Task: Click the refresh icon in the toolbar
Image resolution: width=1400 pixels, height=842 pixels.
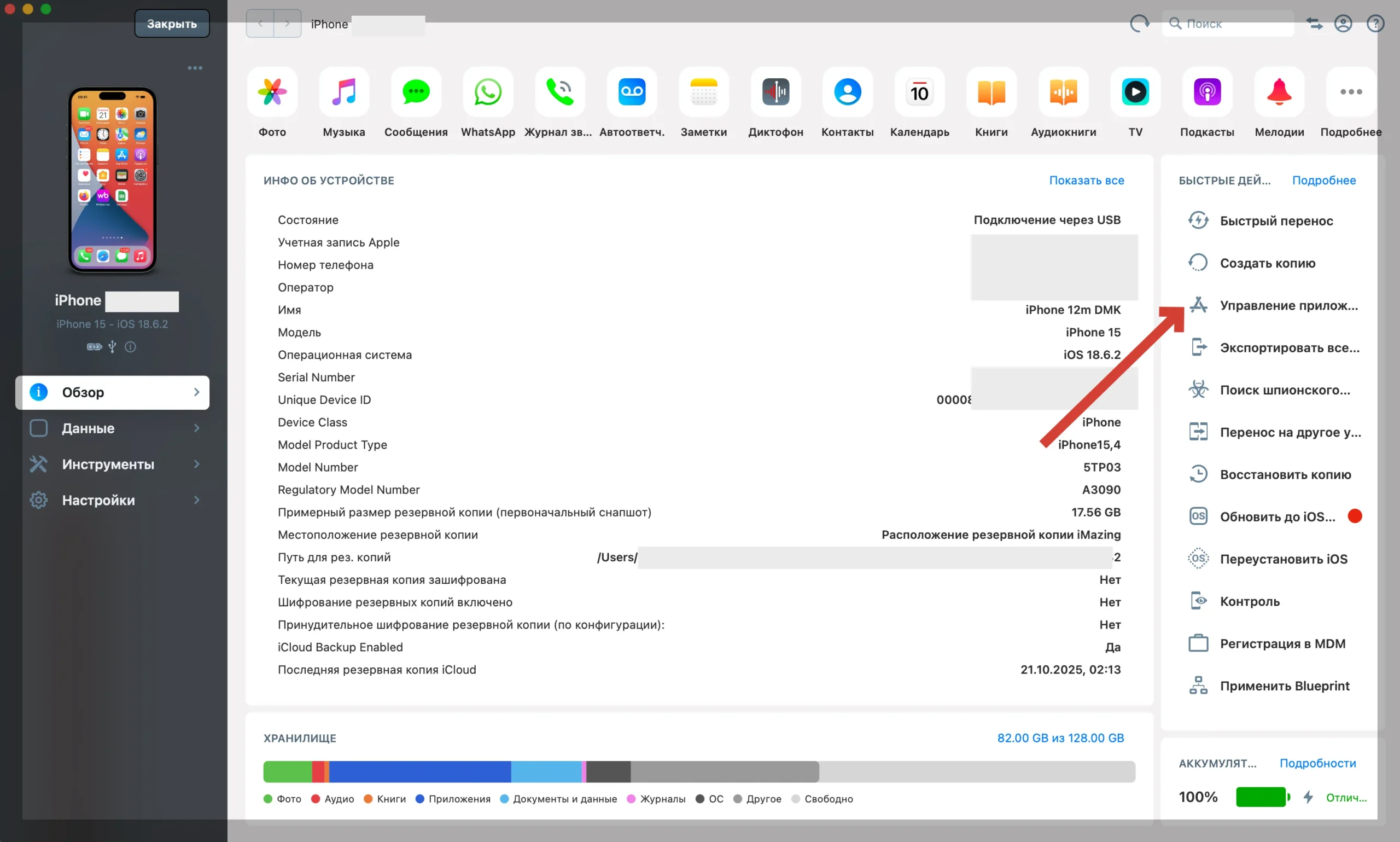Action: (x=1140, y=24)
